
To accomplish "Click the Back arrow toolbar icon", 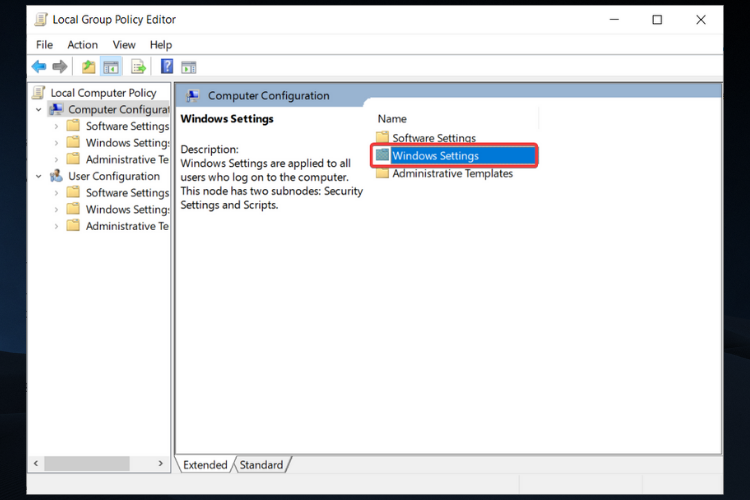I will coord(39,67).
